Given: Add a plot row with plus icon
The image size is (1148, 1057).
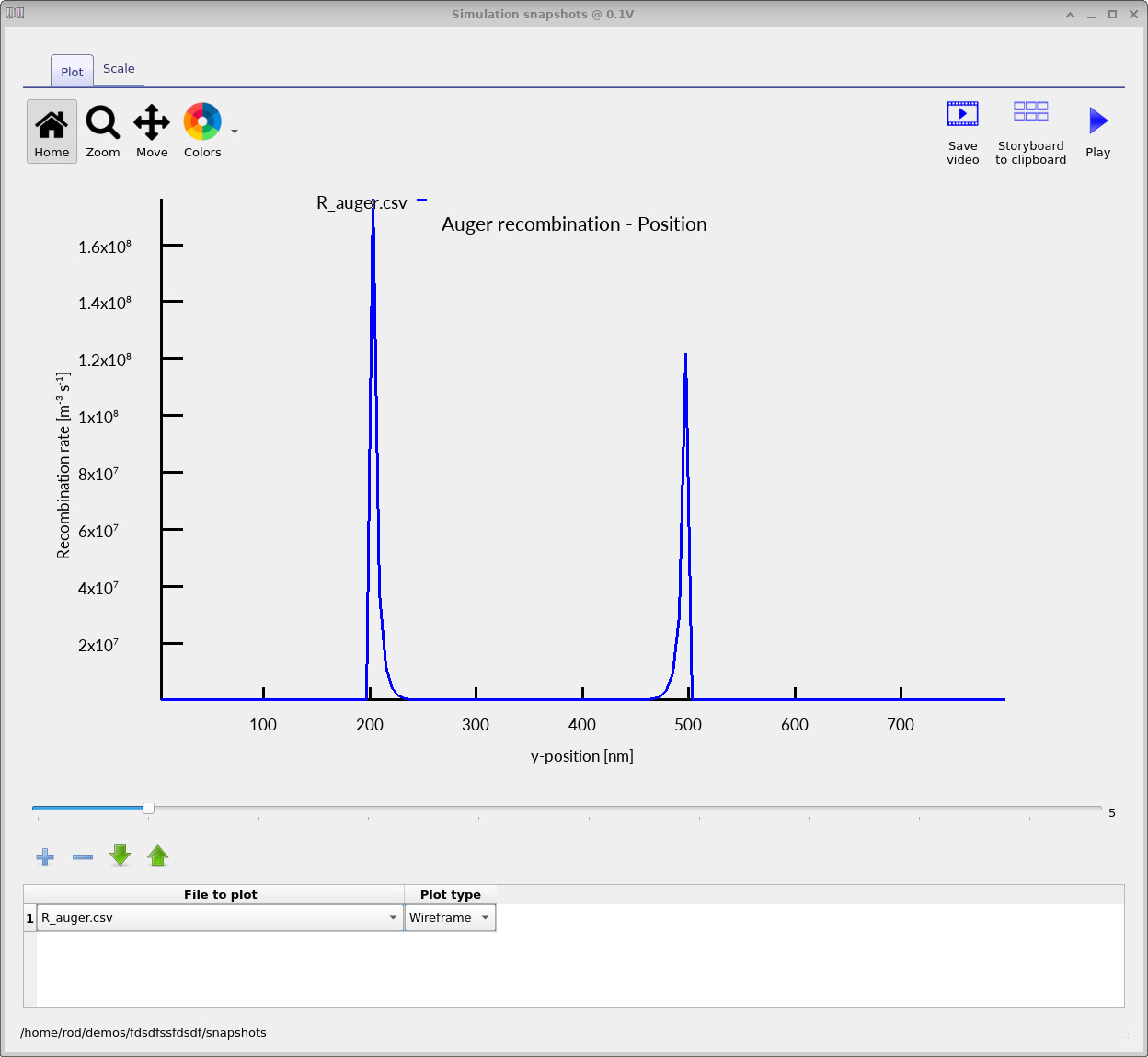Looking at the screenshot, I should [45, 856].
